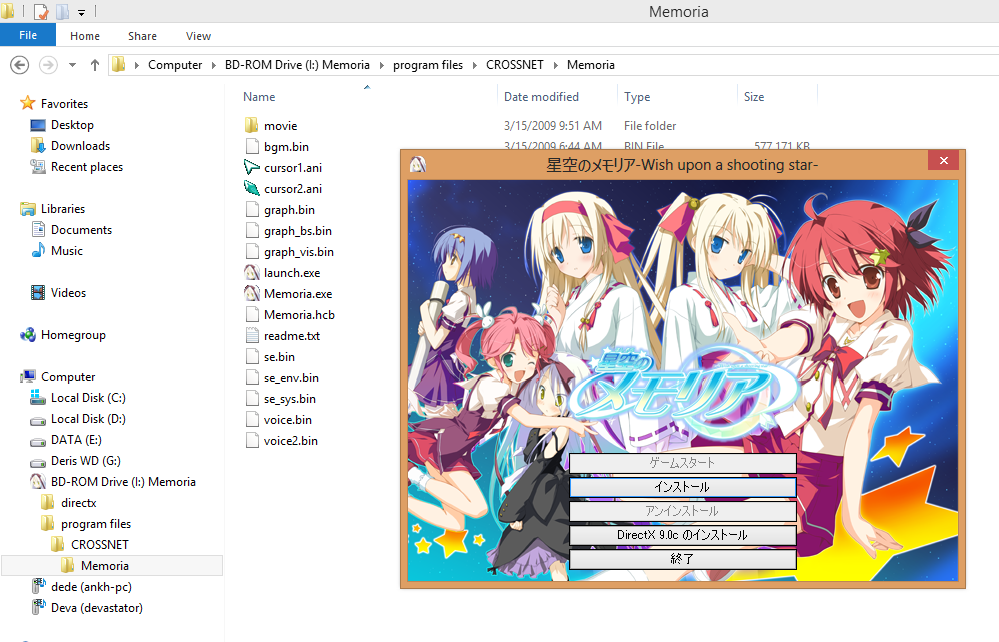Click the DirectX 9.0c のインストール button
The height and width of the screenshot is (642, 999).
tap(682, 535)
